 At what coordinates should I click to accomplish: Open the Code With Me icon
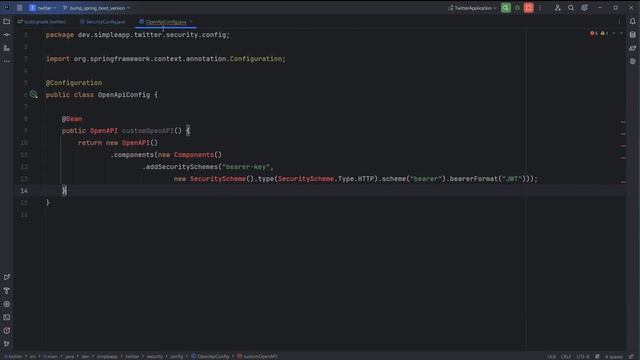tap(557, 8)
